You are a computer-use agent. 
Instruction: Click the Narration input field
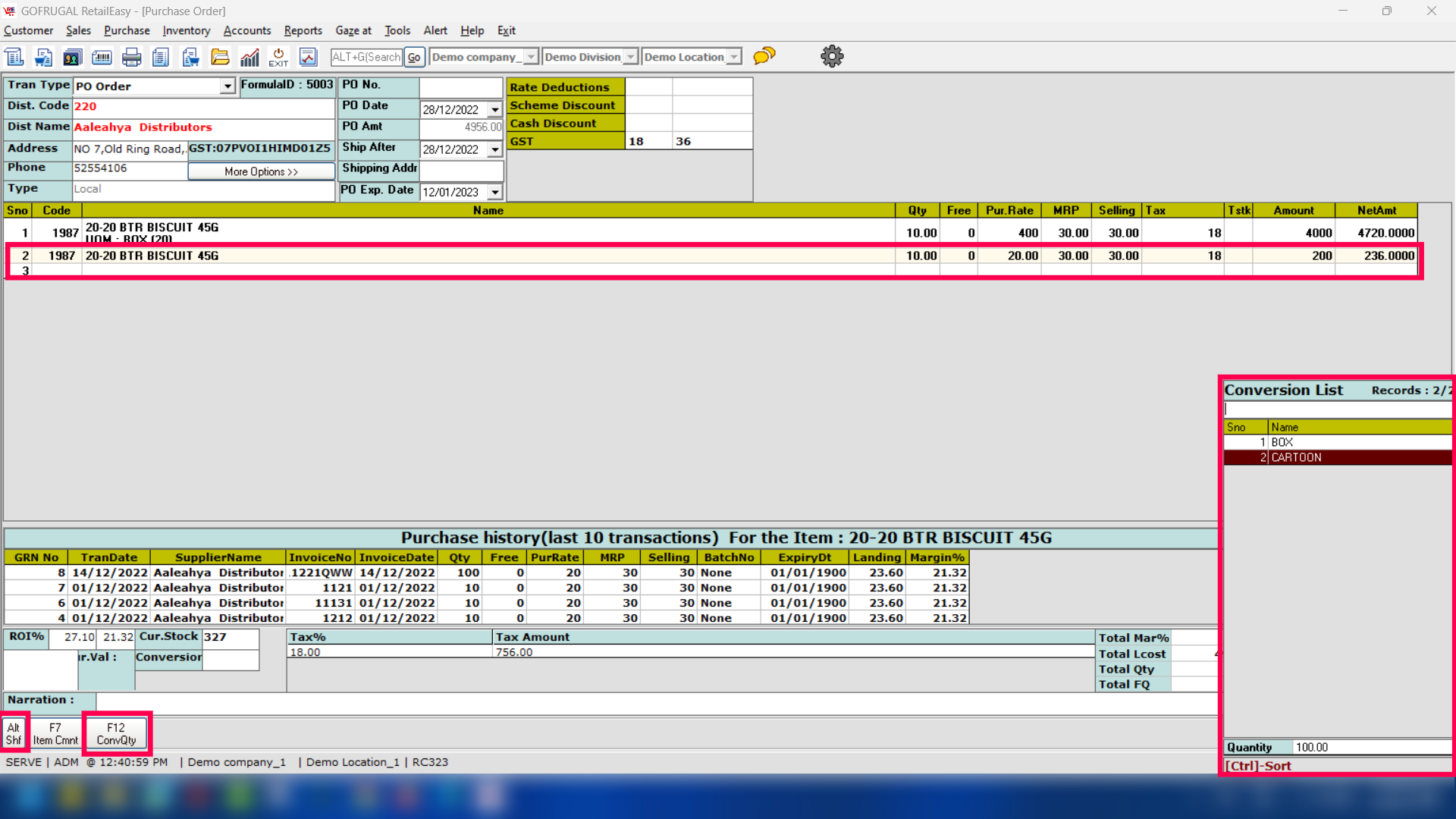click(652, 700)
